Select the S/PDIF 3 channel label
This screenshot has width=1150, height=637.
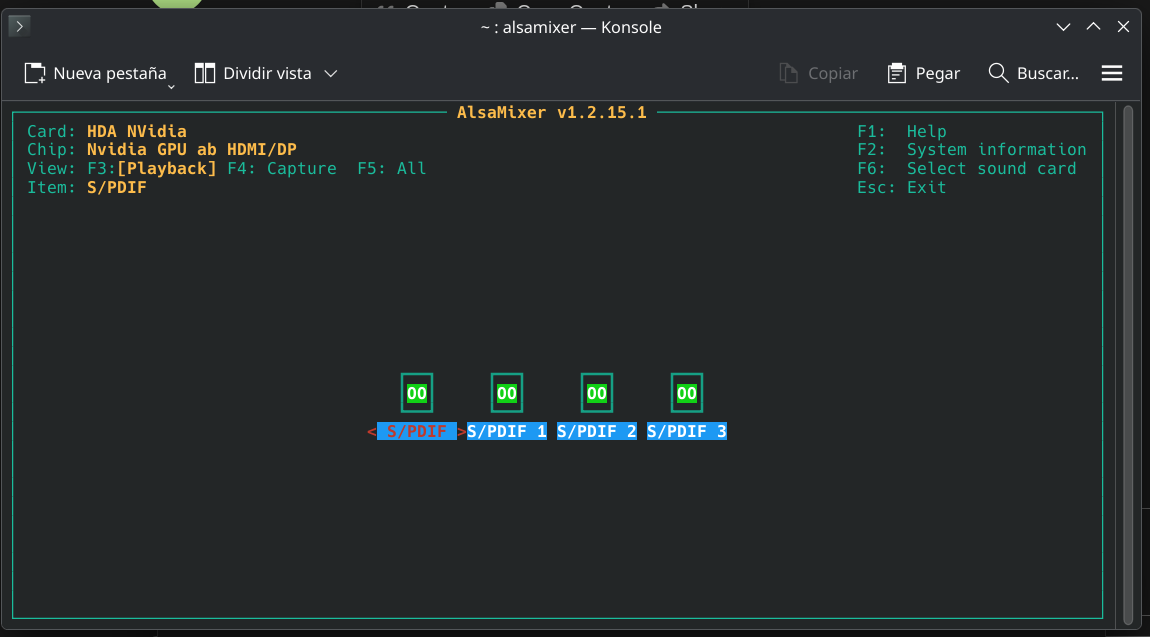(x=687, y=432)
